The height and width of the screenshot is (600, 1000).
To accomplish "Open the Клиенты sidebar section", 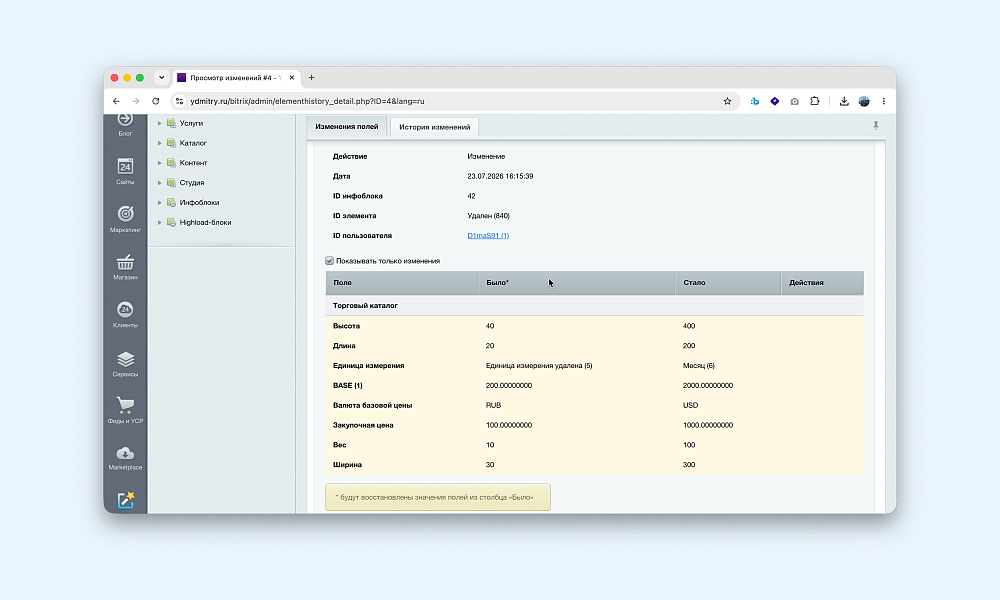I will pyautogui.click(x=125, y=314).
